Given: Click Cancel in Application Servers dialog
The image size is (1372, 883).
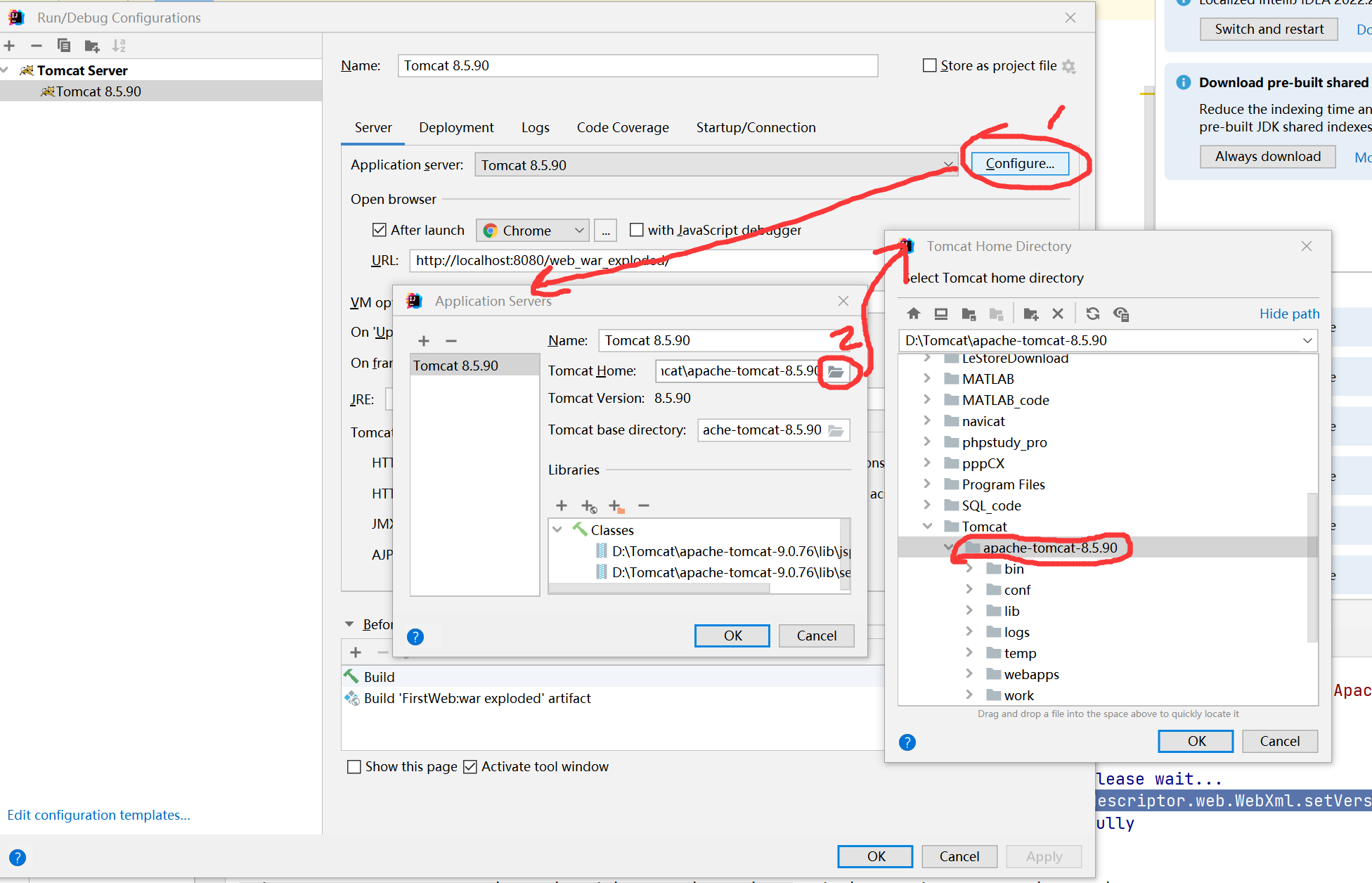Looking at the screenshot, I should [816, 636].
